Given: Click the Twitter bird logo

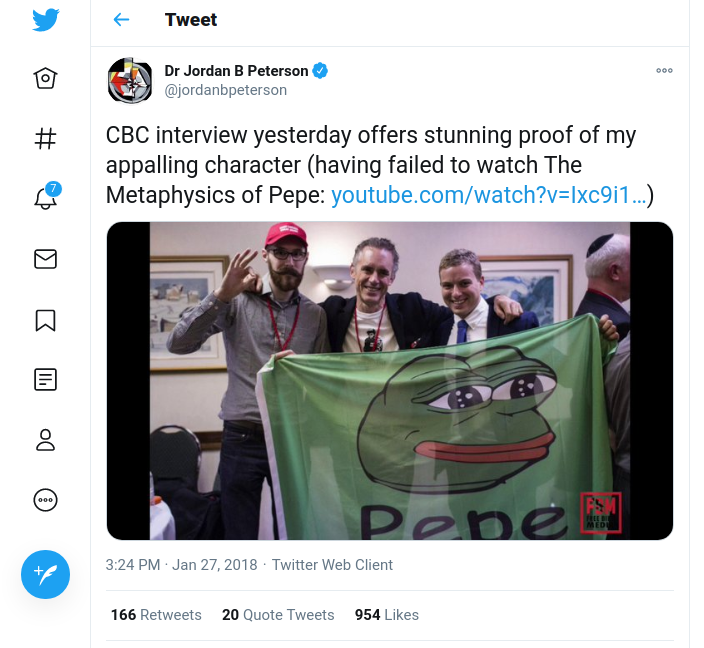Looking at the screenshot, I should (x=45, y=20).
